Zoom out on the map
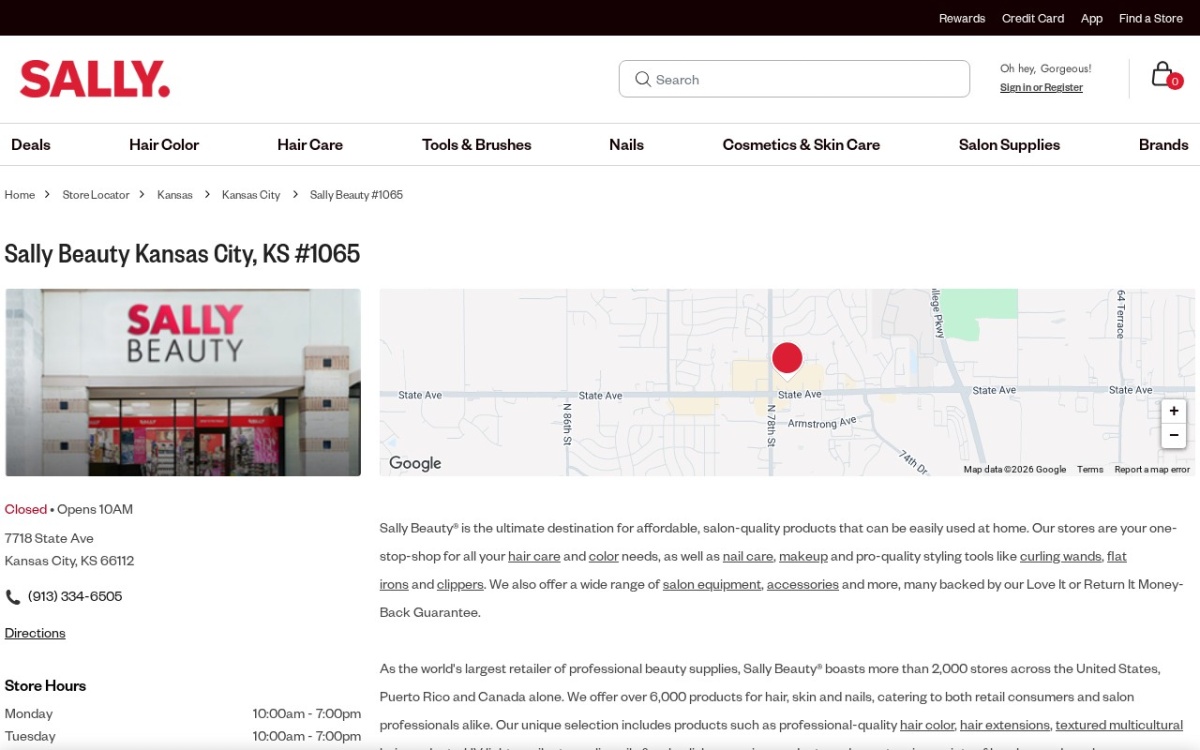The width and height of the screenshot is (1200, 750). click(x=1174, y=435)
